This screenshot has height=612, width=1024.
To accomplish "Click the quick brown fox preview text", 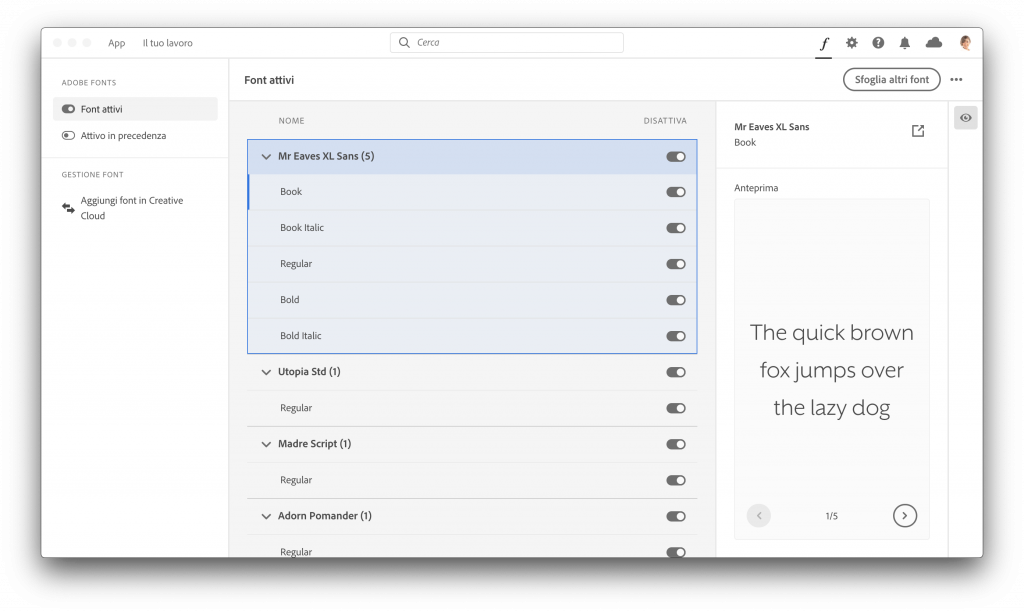I will pos(831,370).
